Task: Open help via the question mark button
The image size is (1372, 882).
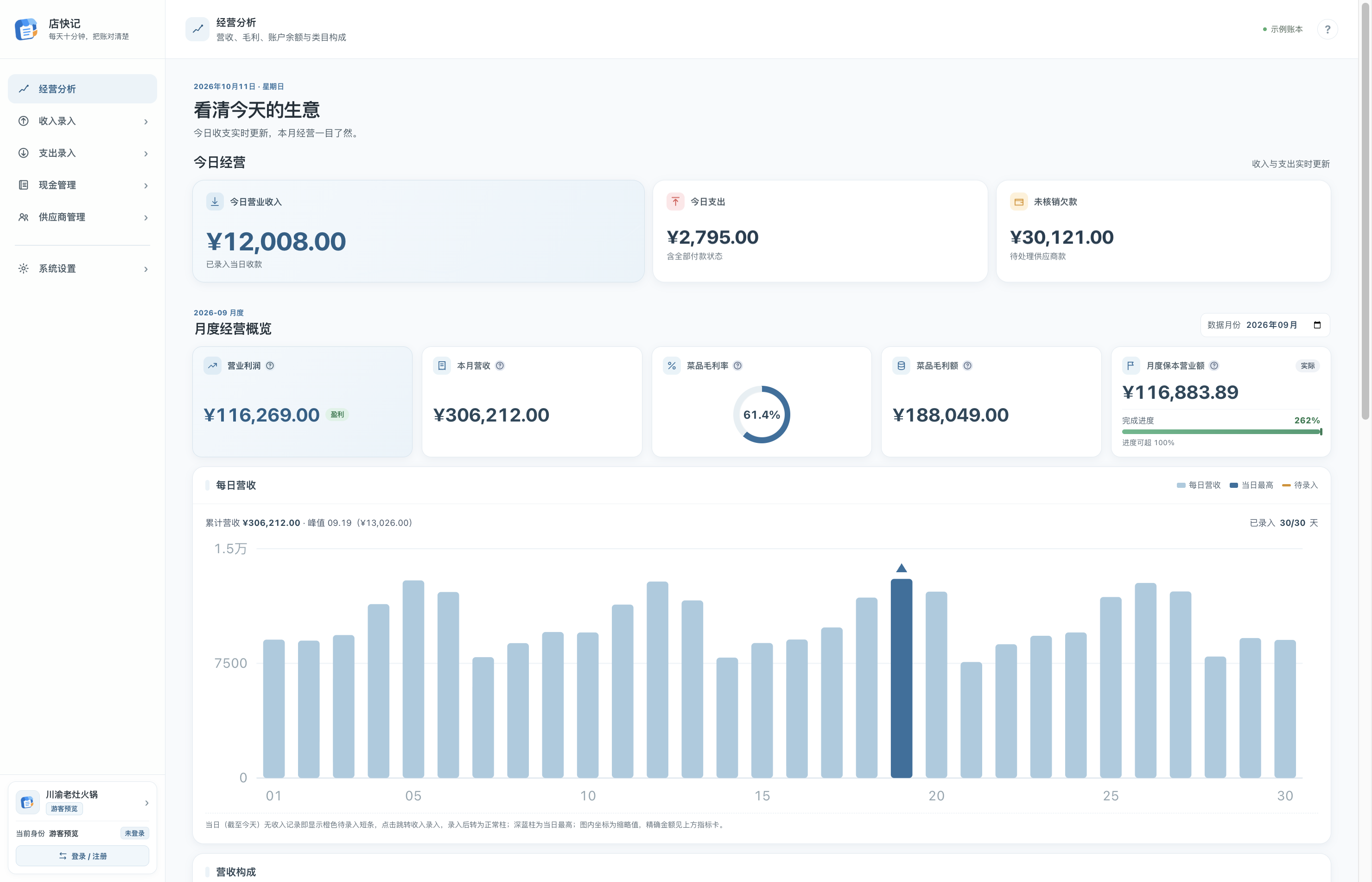Action: pos(1328,29)
